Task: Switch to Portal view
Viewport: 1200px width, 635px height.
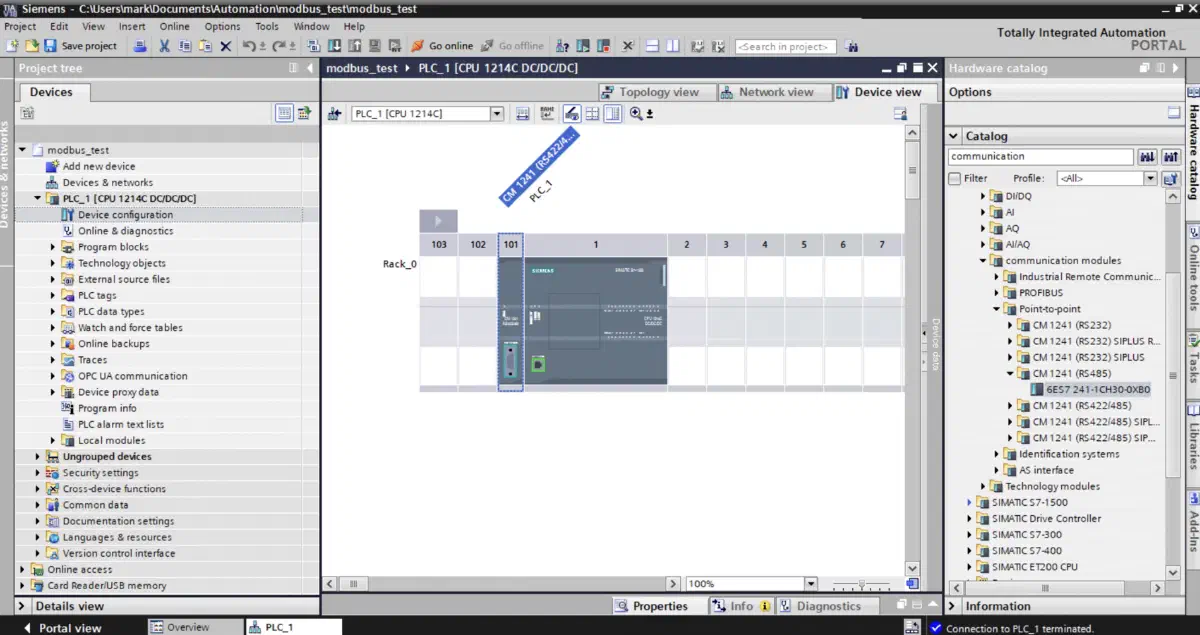Action: click(60, 628)
